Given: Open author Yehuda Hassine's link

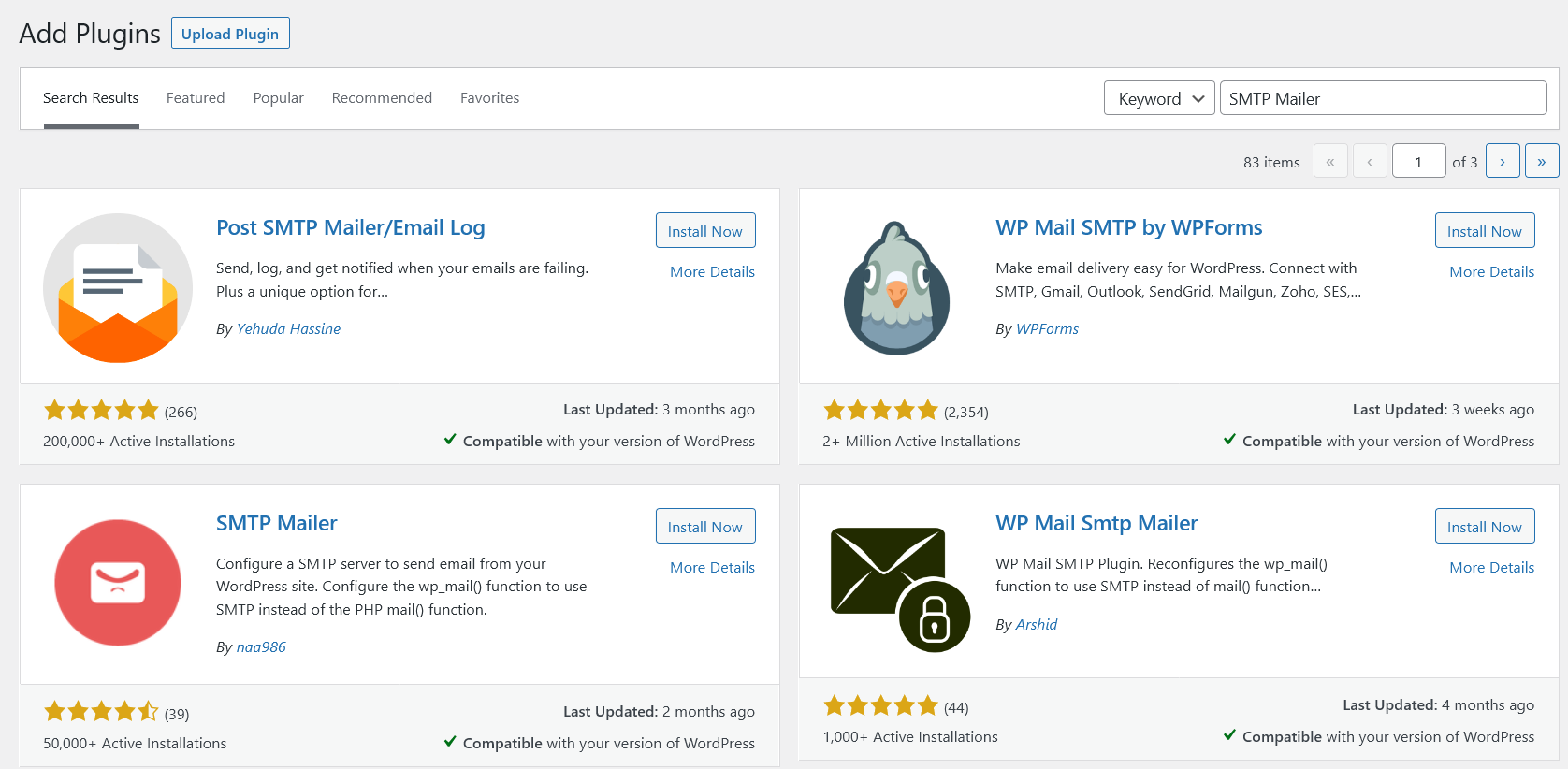Looking at the screenshot, I should coord(288,328).
